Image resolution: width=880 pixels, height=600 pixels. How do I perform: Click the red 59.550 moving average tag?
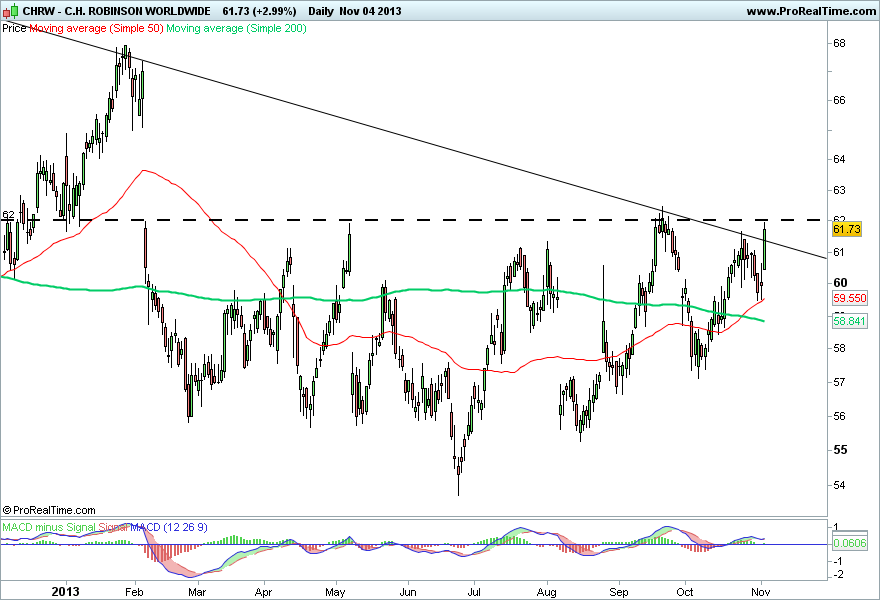[x=850, y=298]
